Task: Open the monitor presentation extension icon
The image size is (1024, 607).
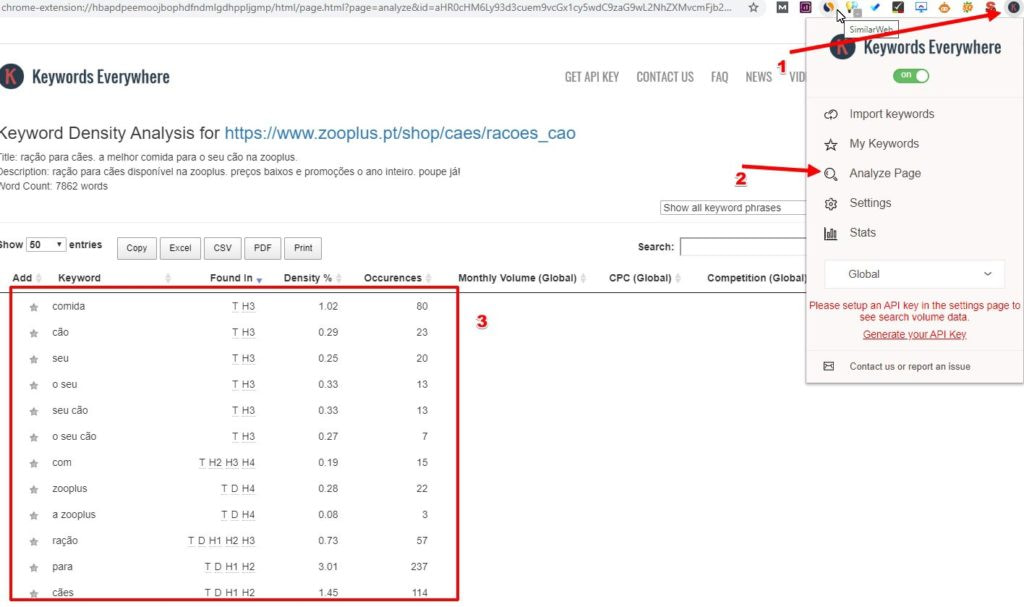Action: [x=921, y=8]
